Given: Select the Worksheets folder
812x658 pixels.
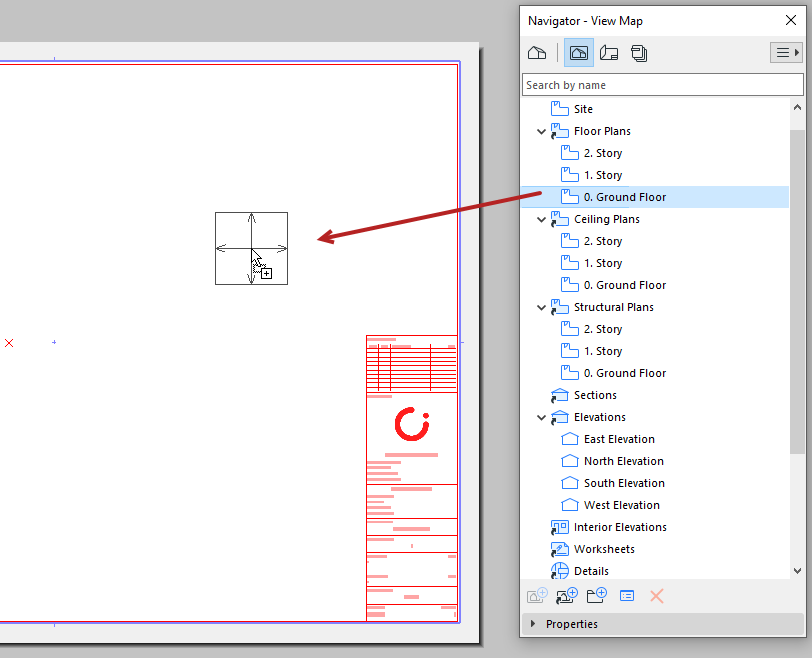Looking at the screenshot, I should [x=604, y=549].
